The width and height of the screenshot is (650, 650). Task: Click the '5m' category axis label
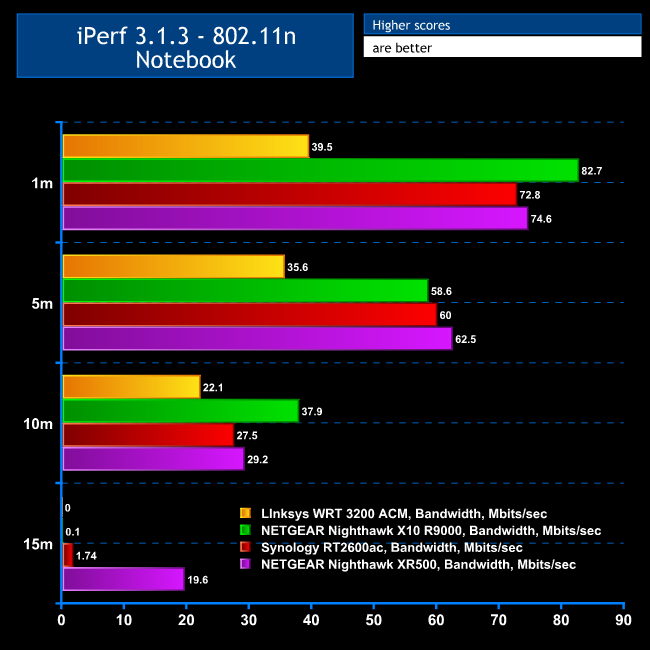click(42, 303)
